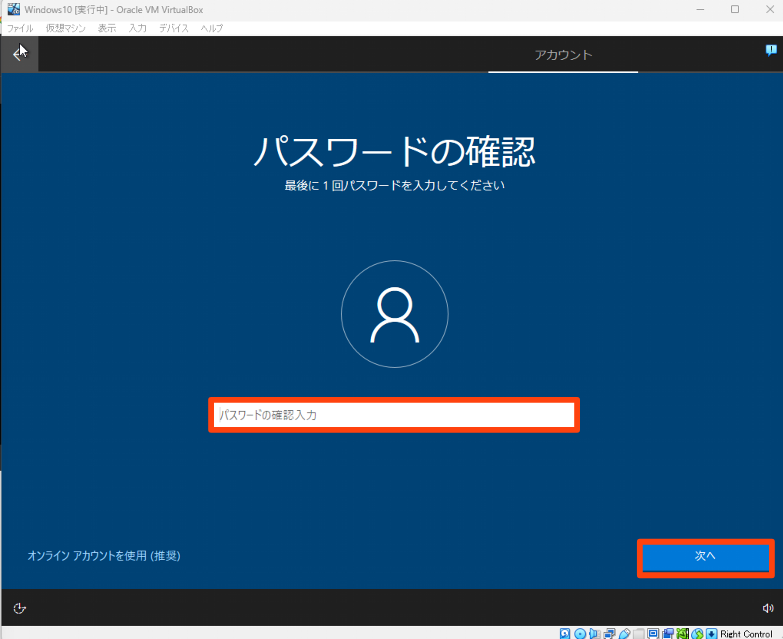783x639 pixels.
Task: Click the VirtualBox shared folders icon
Action: pyautogui.click(x=639, y=634)
